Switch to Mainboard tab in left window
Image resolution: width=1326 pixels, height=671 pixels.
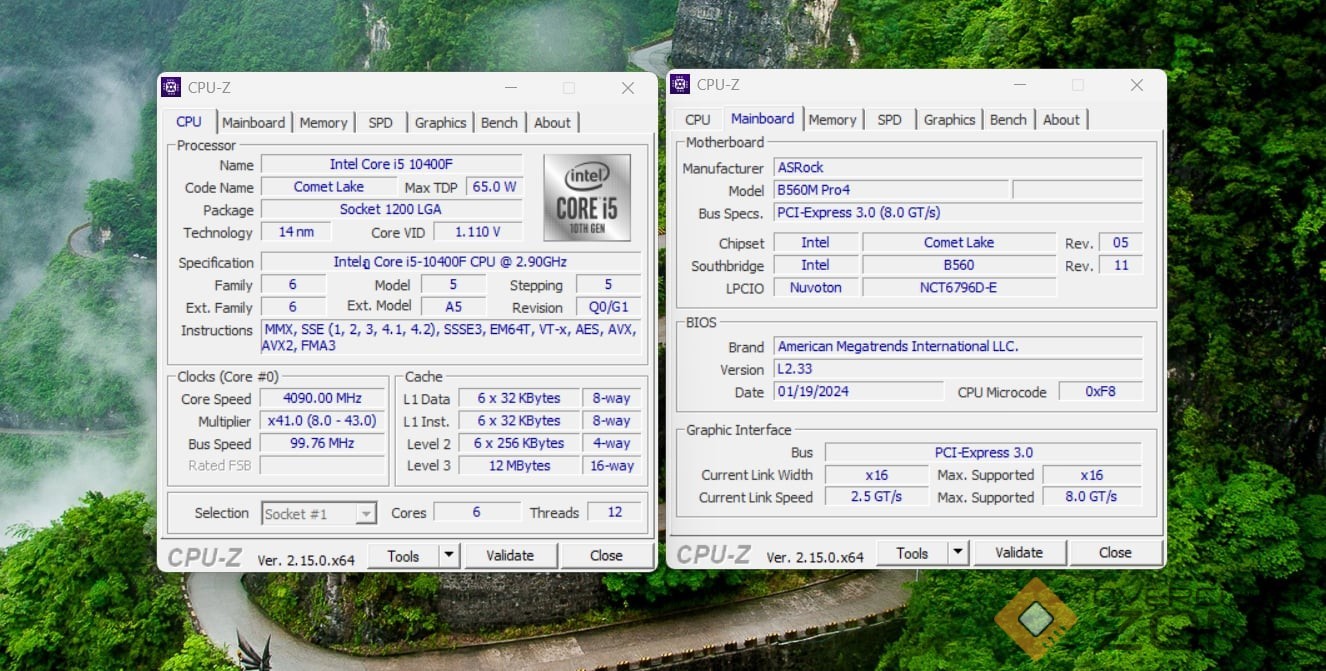[x=253, y=123]
